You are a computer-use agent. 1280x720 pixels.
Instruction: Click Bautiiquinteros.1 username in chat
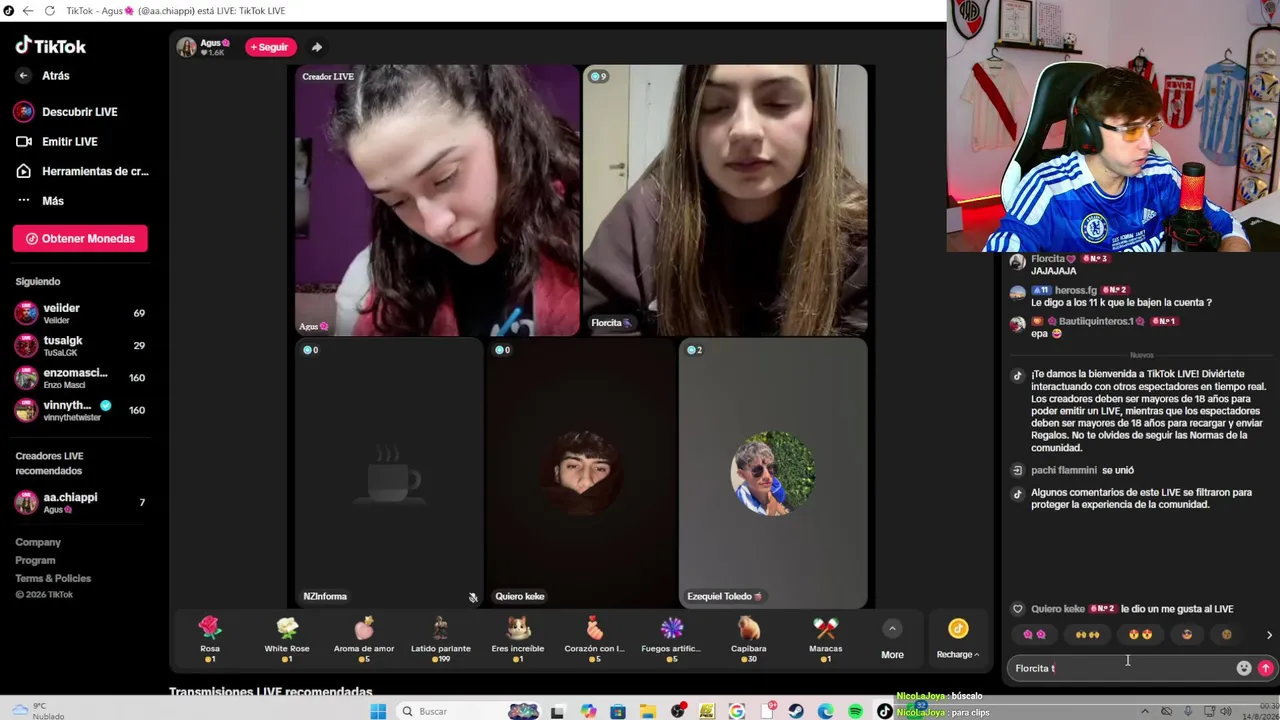click(1096, 321)
